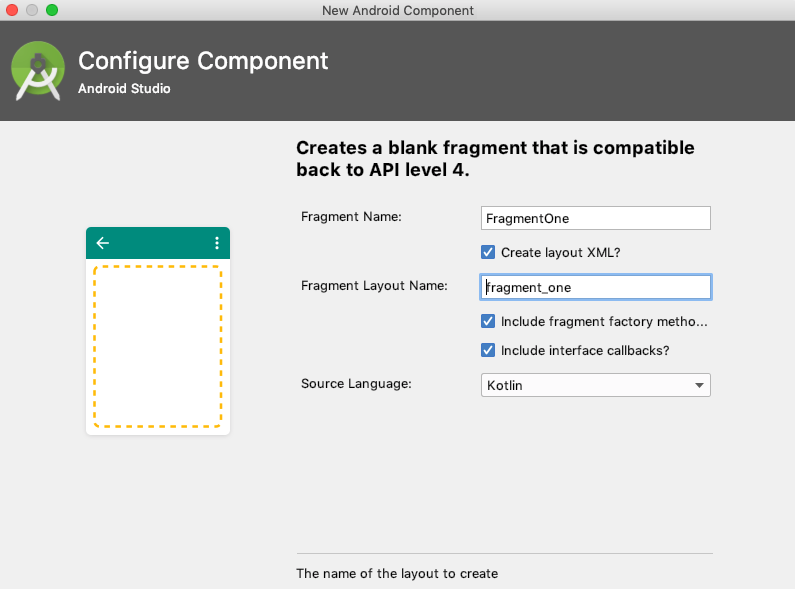Click the "Configure Component" heading
The height and width of the screenshot is (589, 795).
(x=203, y=61)
